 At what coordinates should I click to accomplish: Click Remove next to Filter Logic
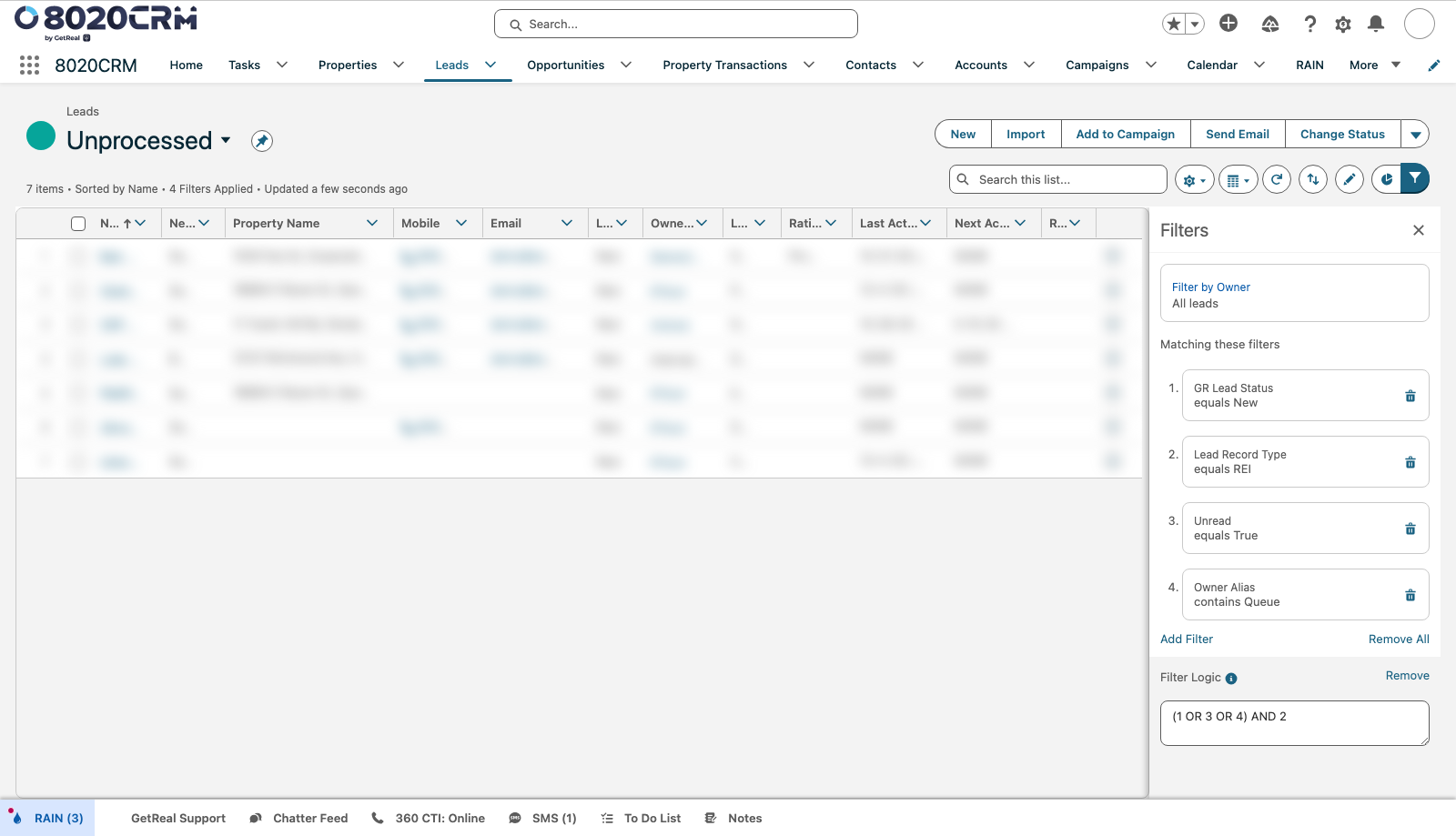click(x=1407, y=676)
